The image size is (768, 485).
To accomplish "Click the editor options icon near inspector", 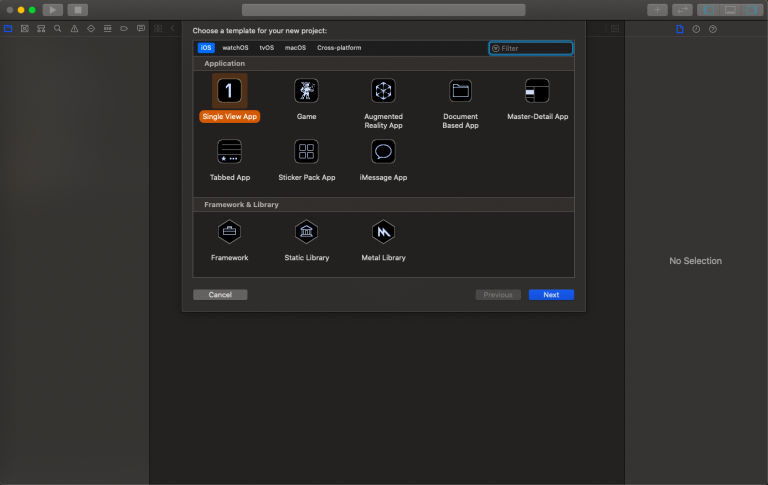I will click(615, 29).
